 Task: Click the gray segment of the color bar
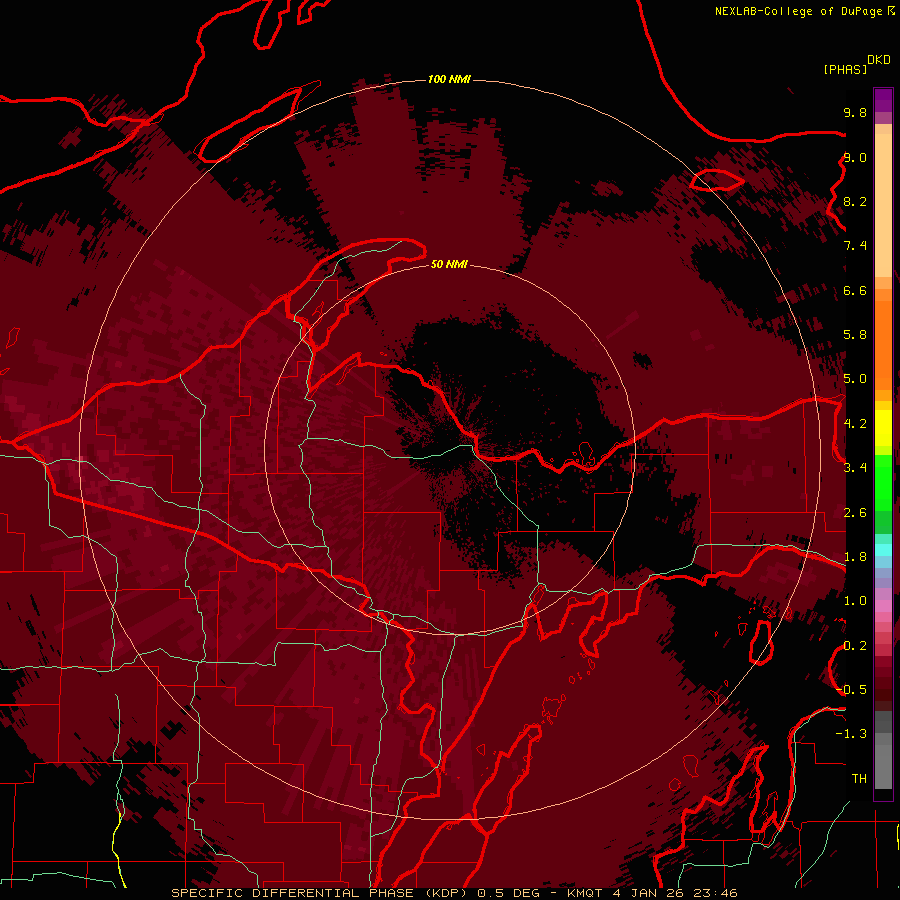coord(883,752)
